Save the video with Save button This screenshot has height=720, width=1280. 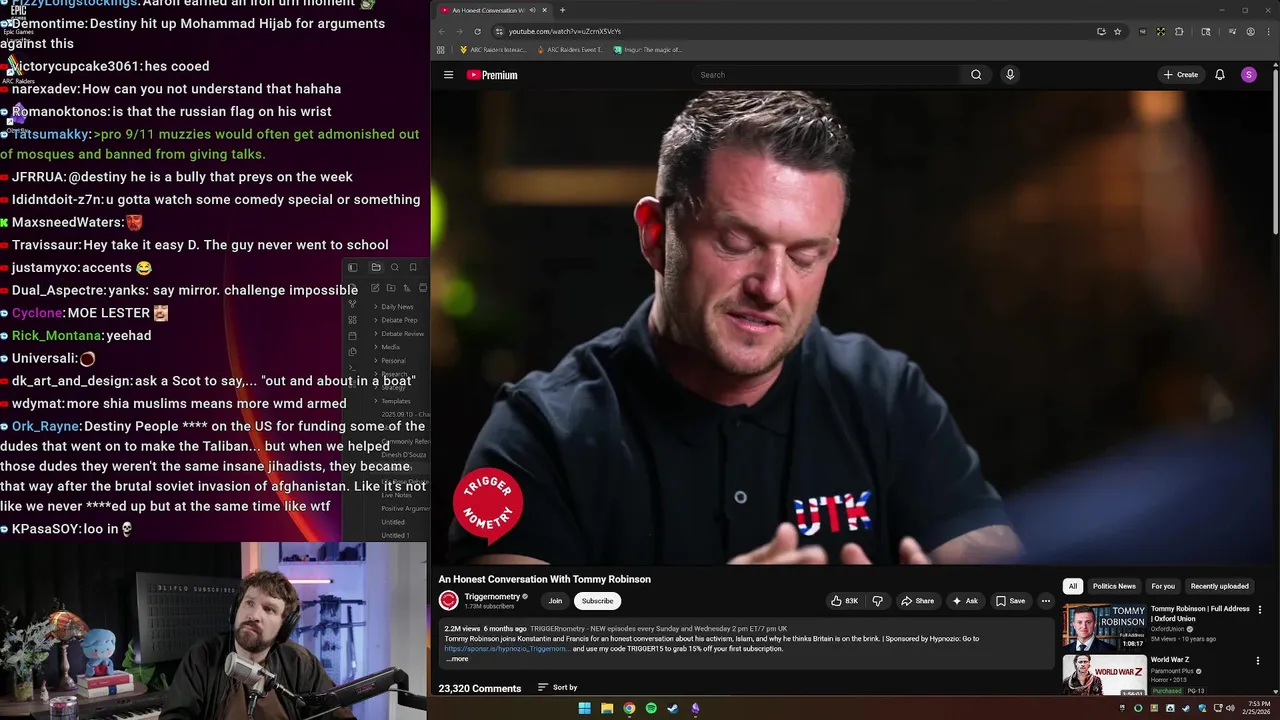tap(1010, 601)
